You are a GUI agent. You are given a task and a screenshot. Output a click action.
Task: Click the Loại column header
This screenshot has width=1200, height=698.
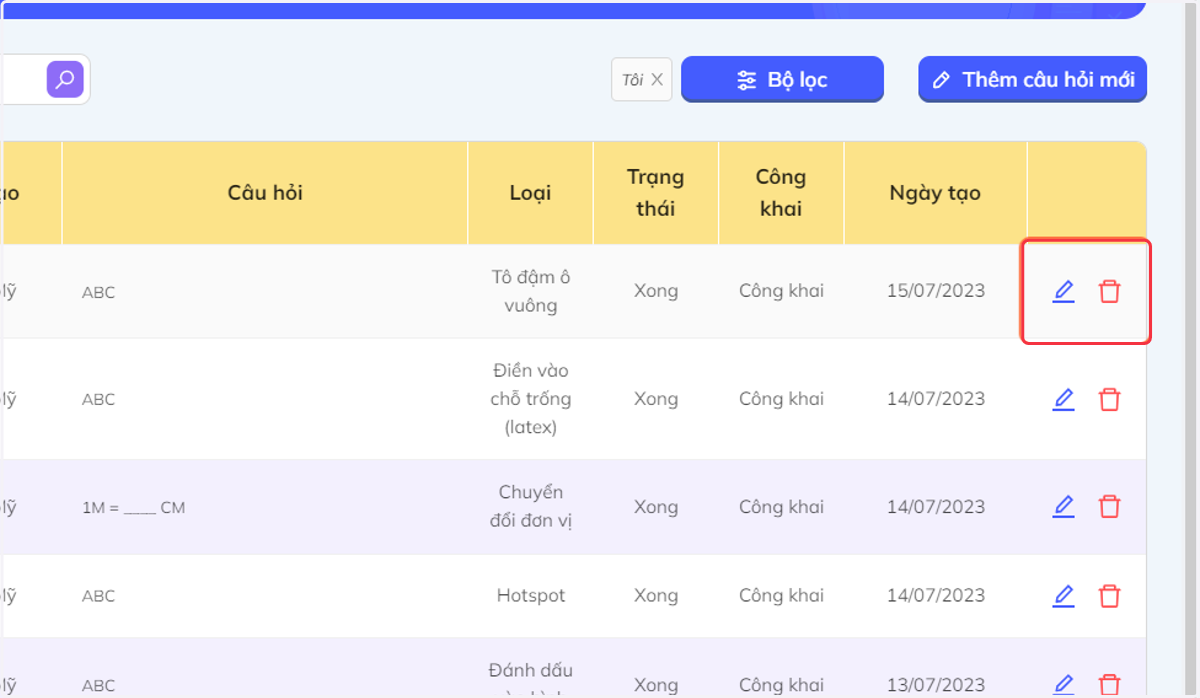[x=530, y=193]
